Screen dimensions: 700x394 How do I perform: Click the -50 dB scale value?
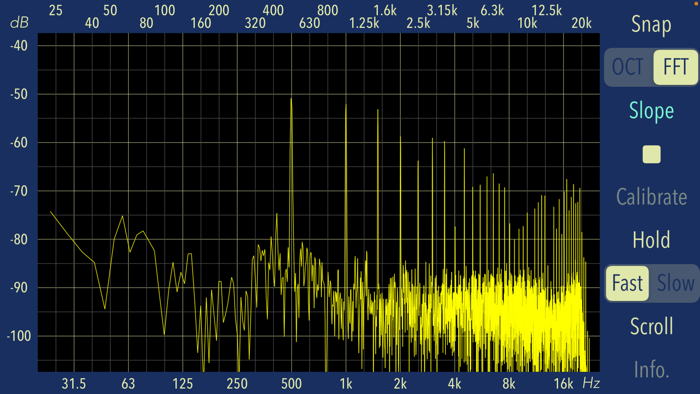click(x=18, y=94)
